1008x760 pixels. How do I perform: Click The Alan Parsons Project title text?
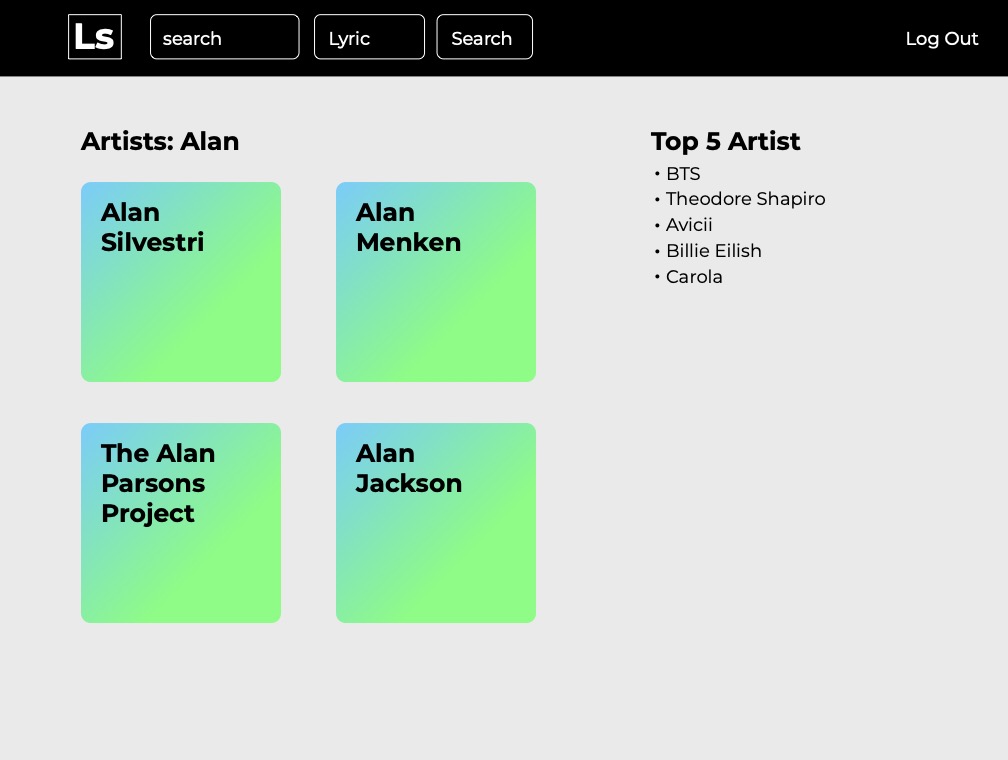[158, 484]
